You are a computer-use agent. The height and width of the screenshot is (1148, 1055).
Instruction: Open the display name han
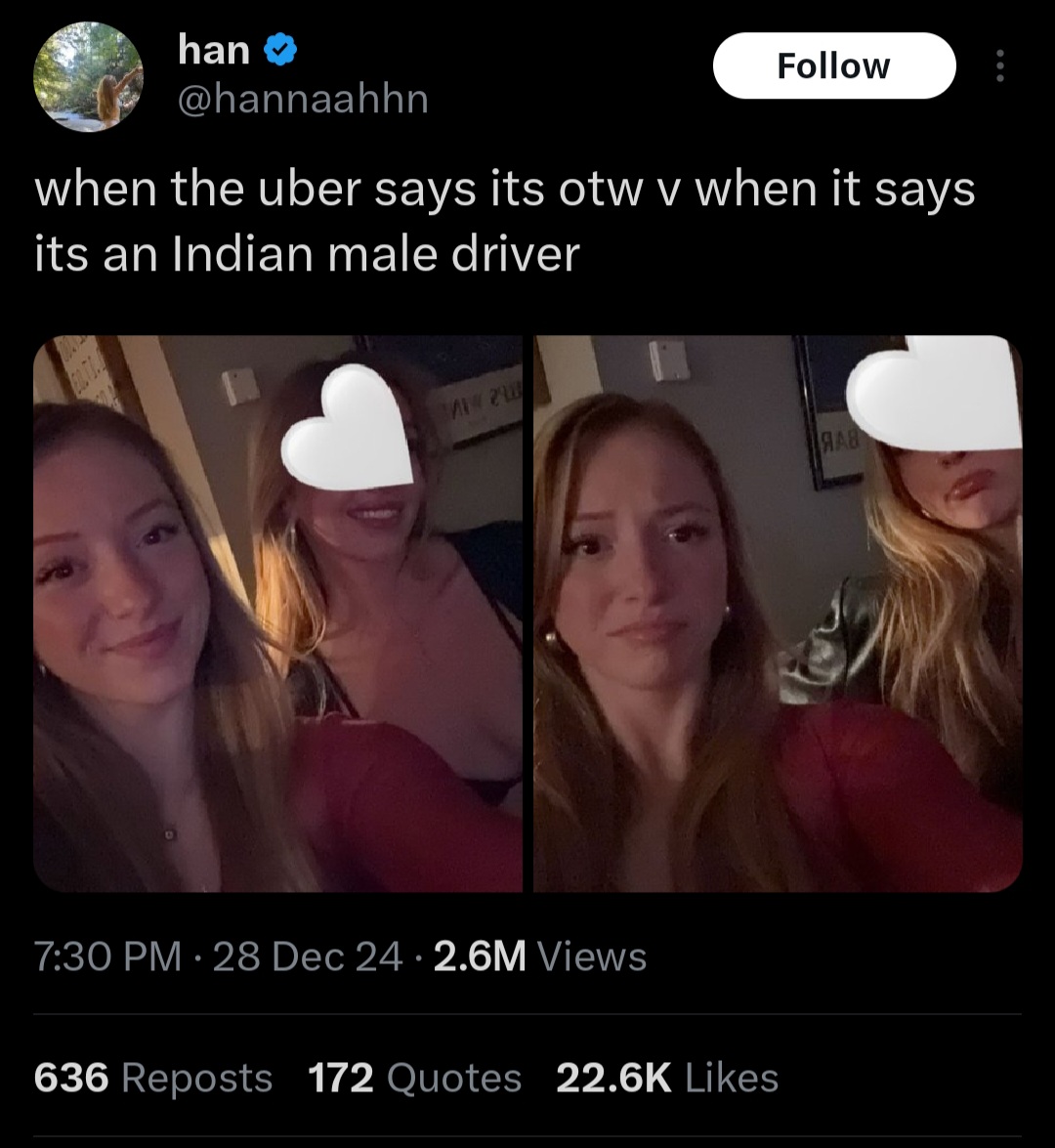(x=214, y=51)
